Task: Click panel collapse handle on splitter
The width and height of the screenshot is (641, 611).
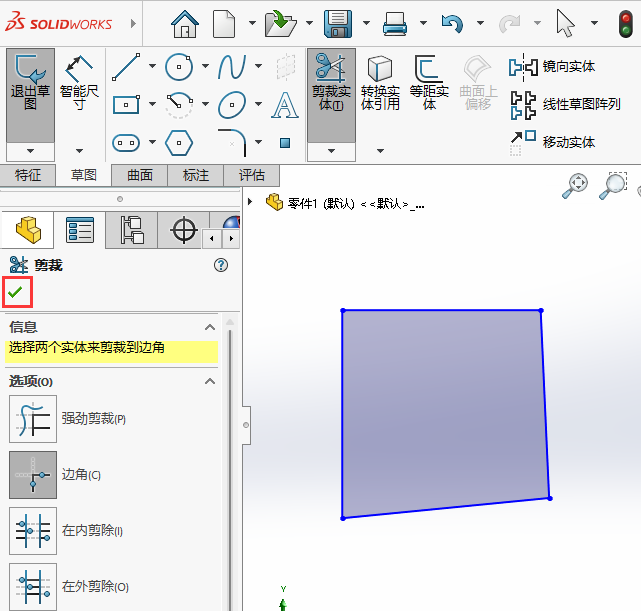Action: pyautogui.click(x=246, y=425)
